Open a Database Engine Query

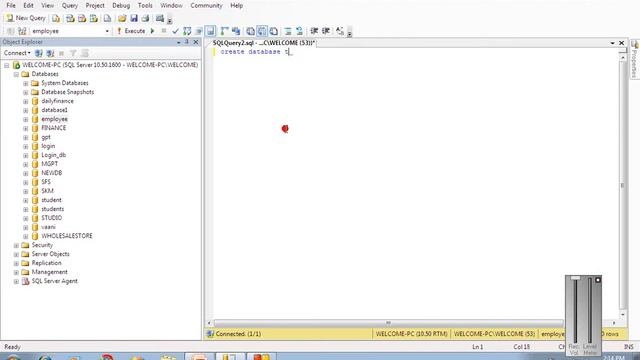pos(56,18)
